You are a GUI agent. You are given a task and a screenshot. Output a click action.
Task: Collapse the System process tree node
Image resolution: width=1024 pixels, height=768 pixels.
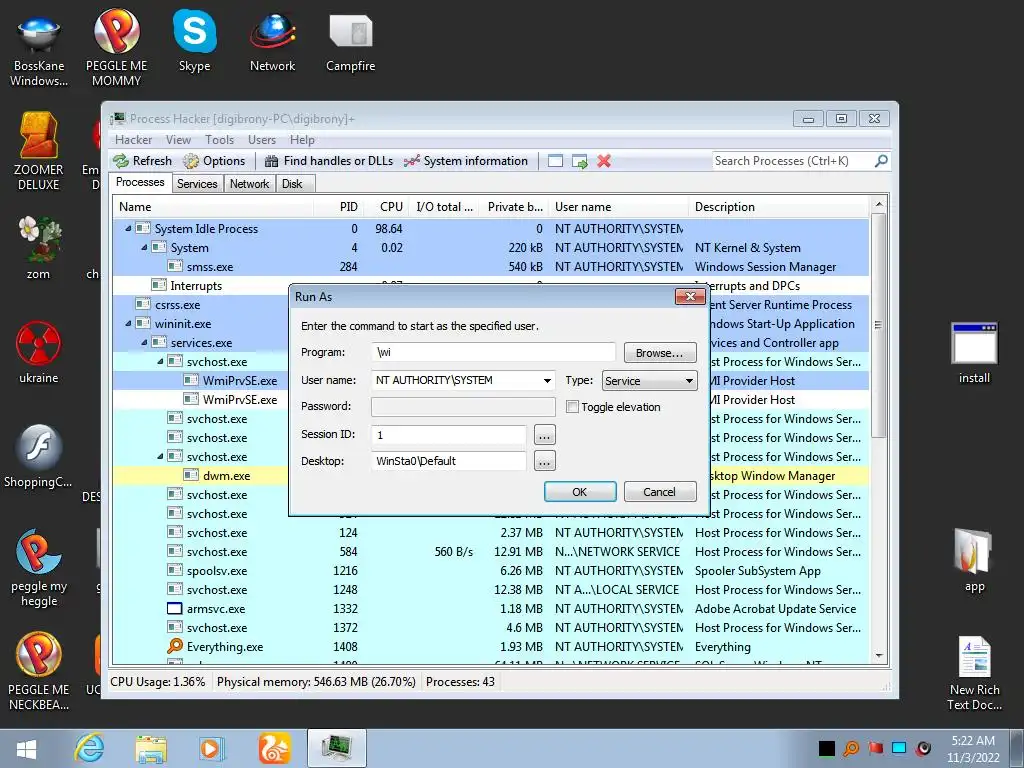(144, 248)
